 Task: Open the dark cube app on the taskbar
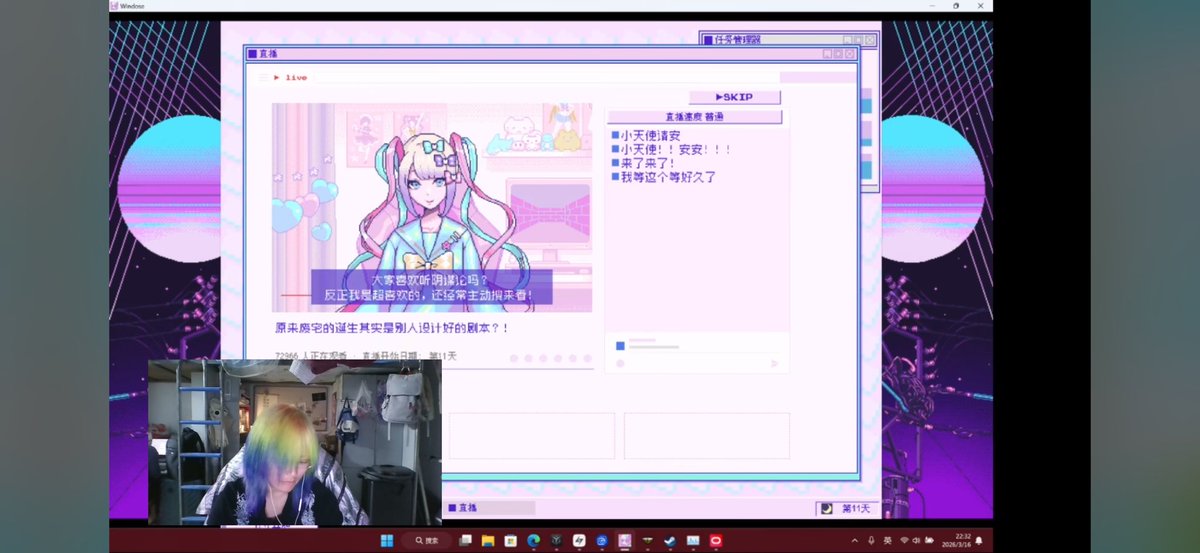[x=556, y=540]
